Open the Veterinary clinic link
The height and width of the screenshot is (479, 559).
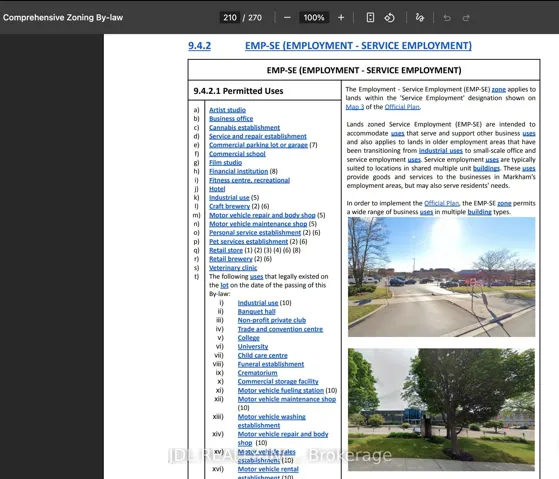click(x=233, y=268)
